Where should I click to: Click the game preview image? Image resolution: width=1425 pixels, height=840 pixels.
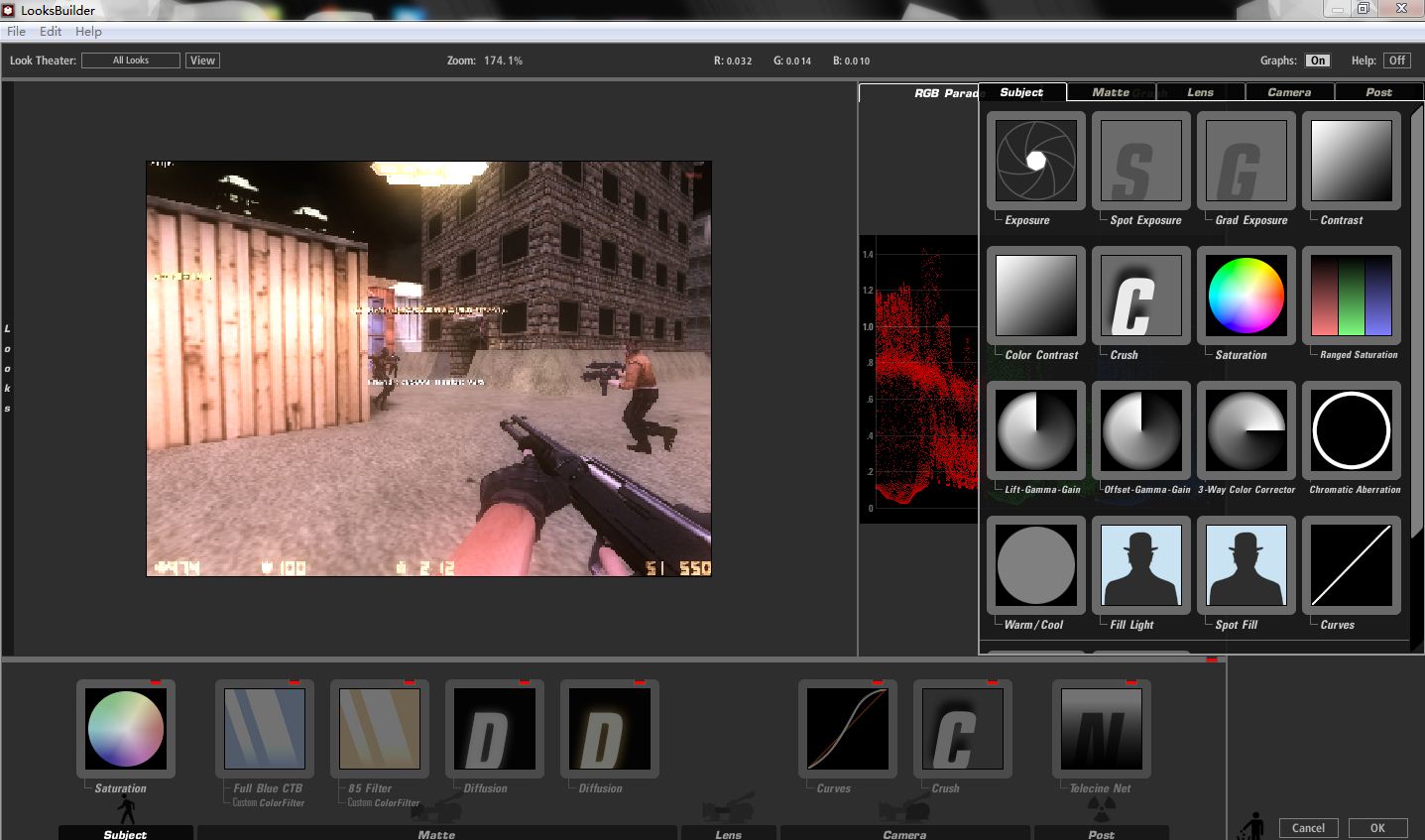428,368
